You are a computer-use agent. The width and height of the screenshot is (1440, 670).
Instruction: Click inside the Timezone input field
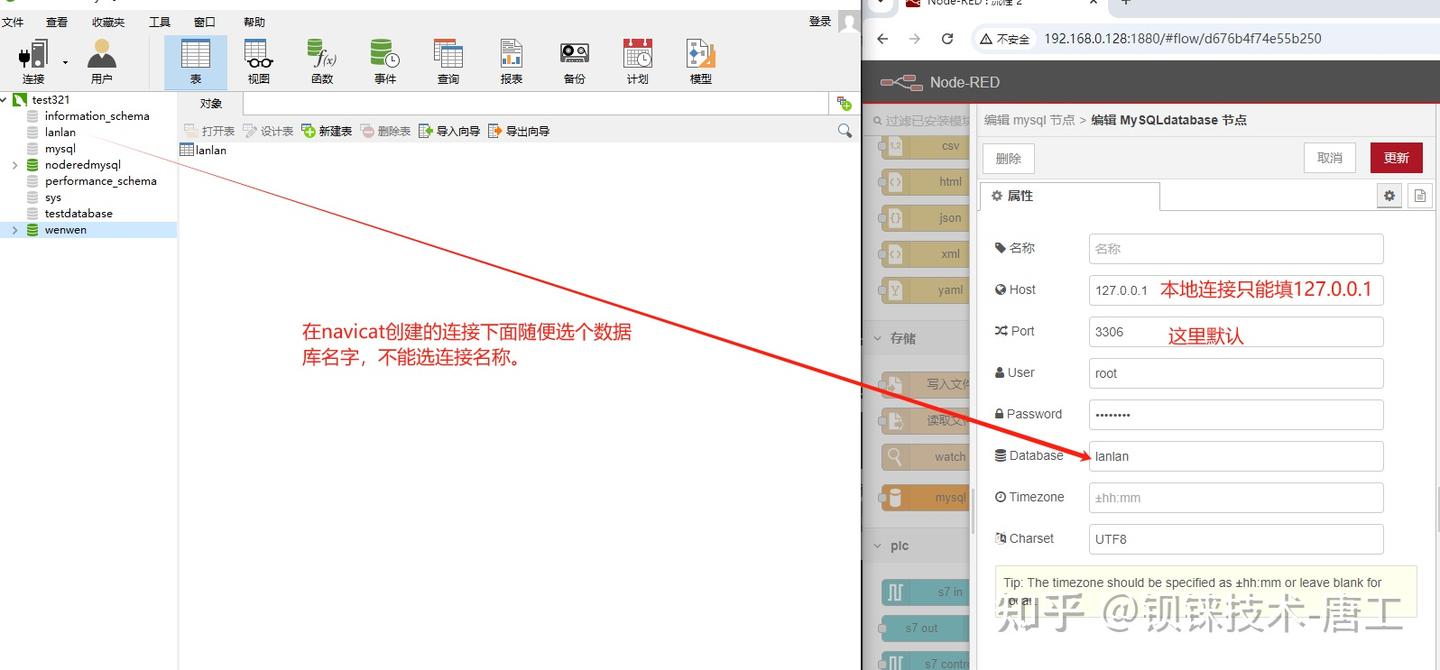(x=1235, y=497)
